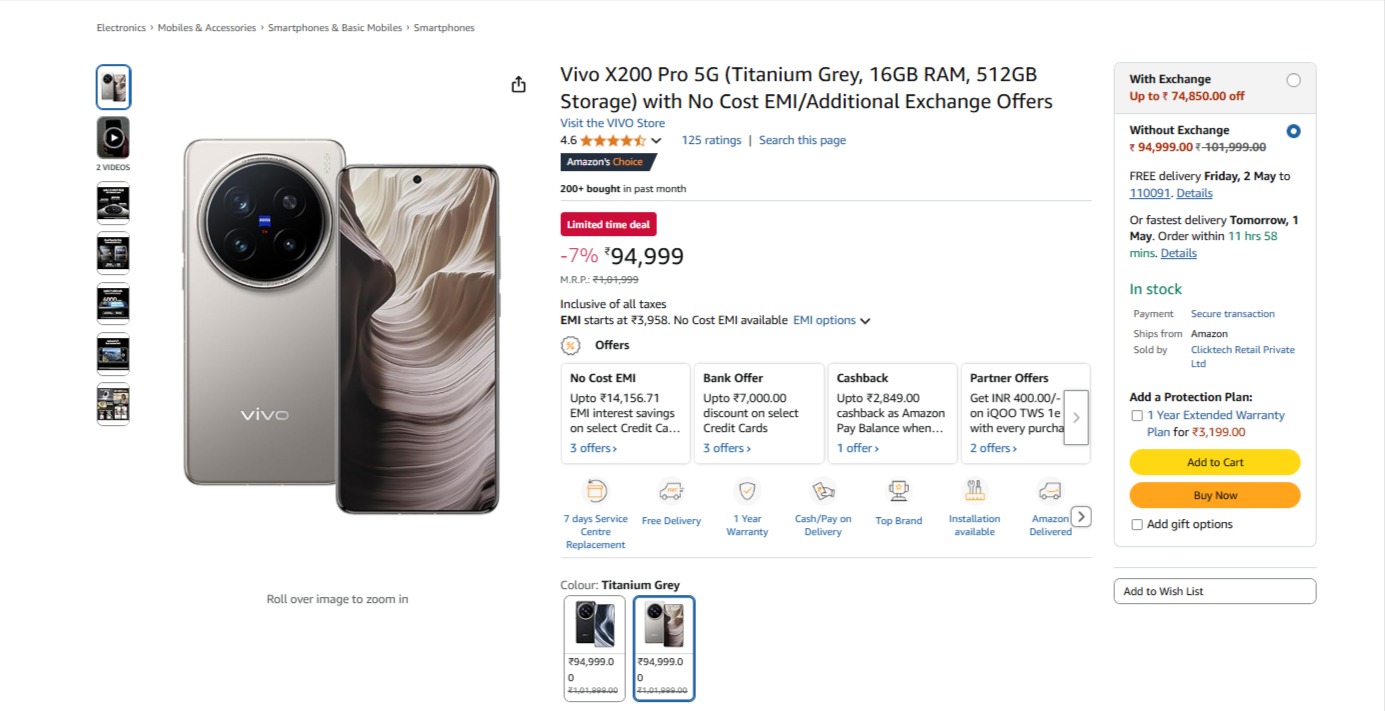This screenshot has width=1385, height=711.
Task: Click the Free Delivery truck icon
Action: (671, 491)
